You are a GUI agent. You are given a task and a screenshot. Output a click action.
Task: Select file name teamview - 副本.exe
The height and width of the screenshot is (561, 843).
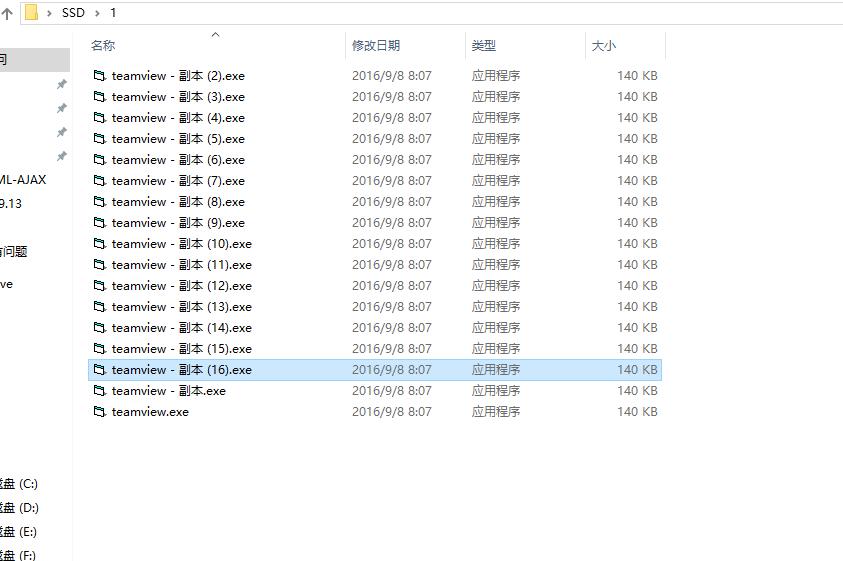coord(169,390)
